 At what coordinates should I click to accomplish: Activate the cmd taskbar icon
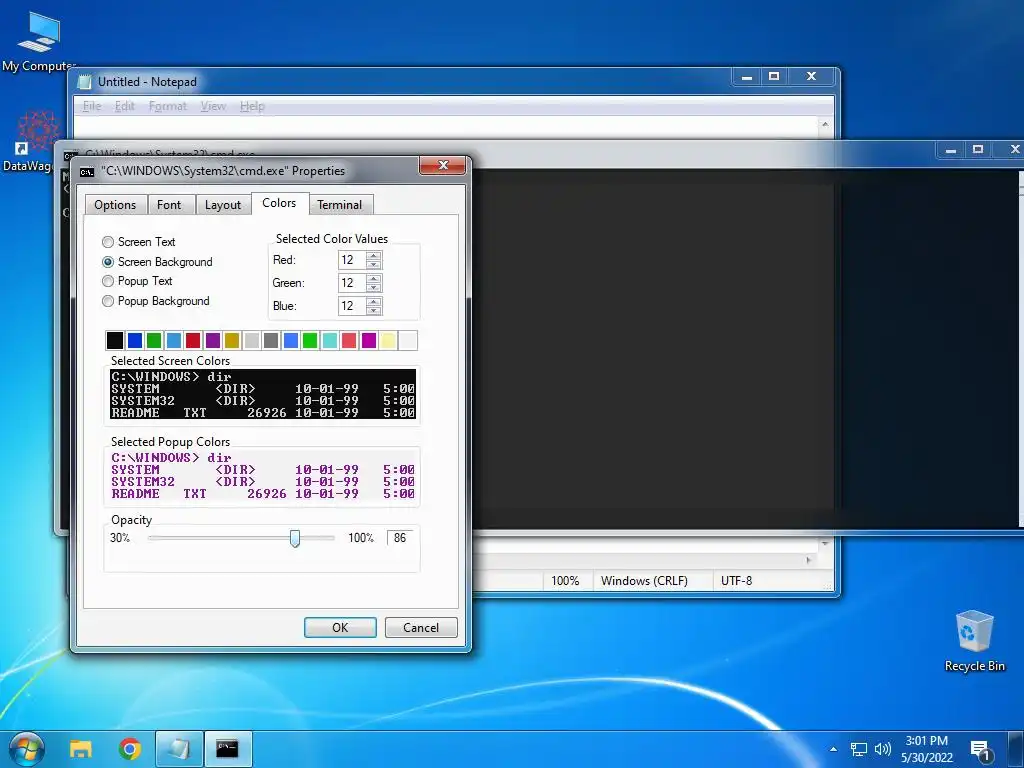[x=227, y=748]
